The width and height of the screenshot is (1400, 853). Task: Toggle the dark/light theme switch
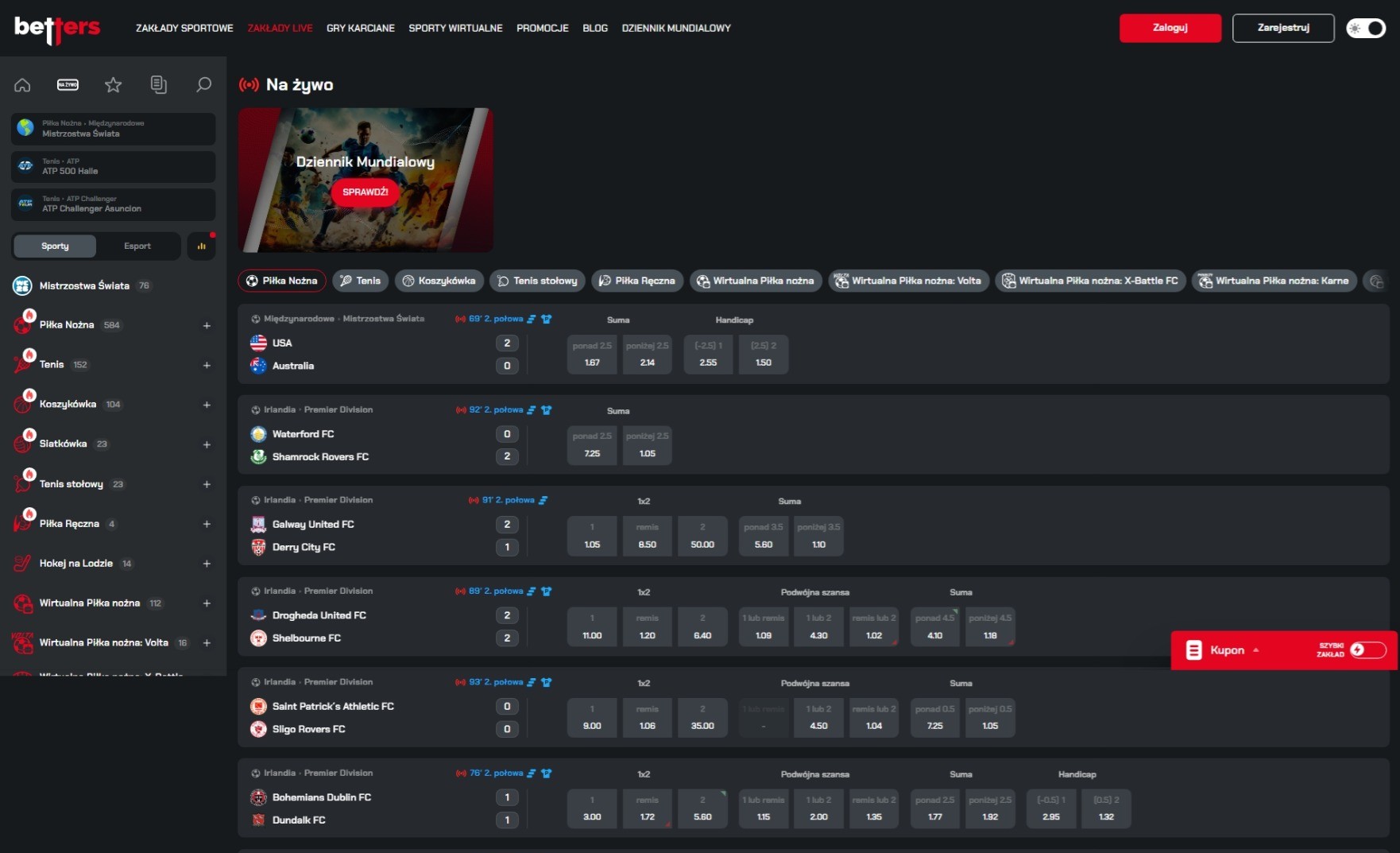click(1366, 28)
